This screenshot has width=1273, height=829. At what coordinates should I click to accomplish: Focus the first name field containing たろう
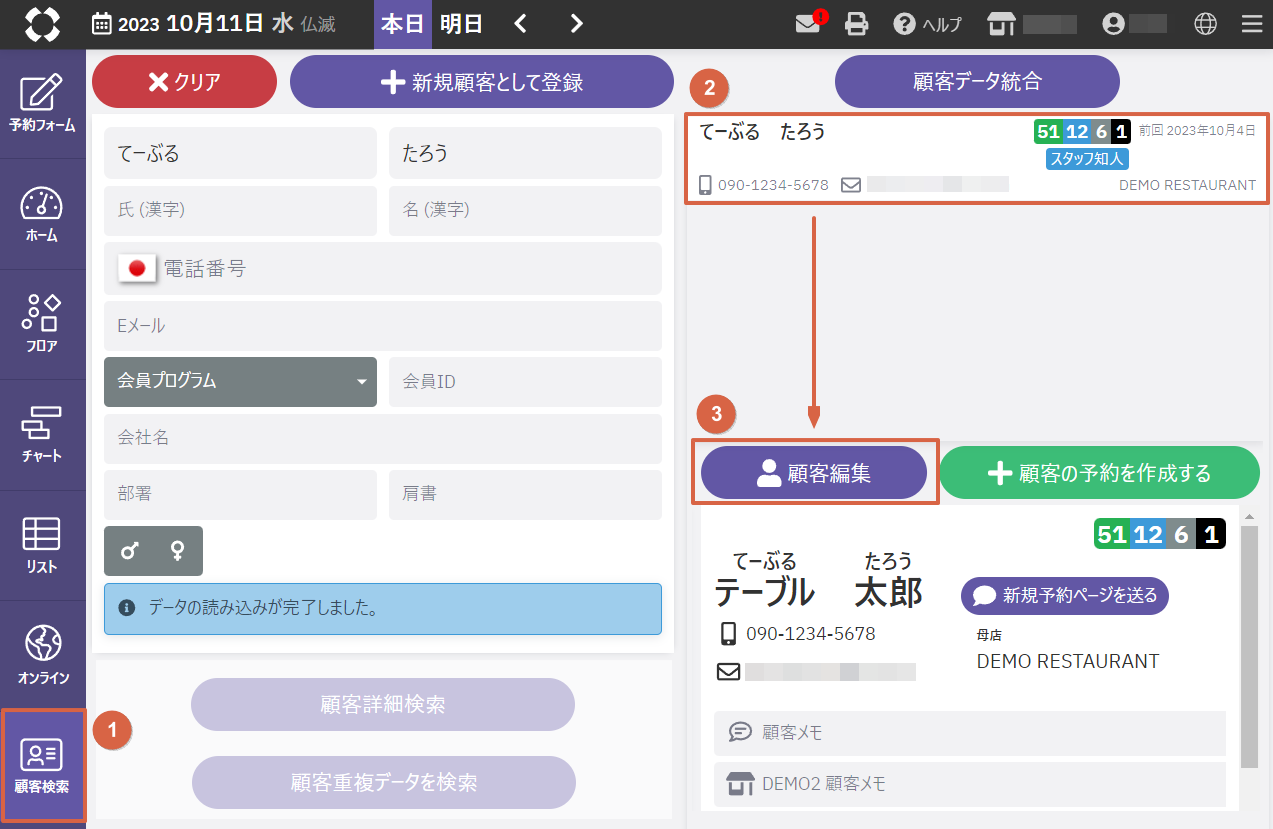525,153
